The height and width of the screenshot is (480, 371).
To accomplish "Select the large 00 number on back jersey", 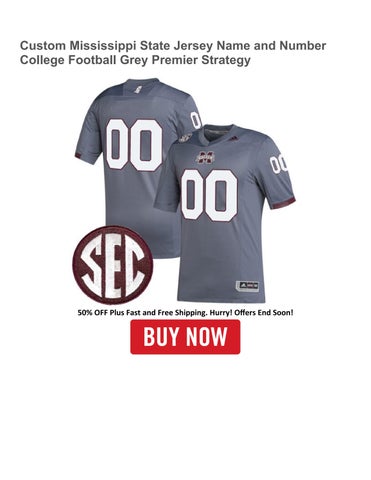I will point(135,145).
